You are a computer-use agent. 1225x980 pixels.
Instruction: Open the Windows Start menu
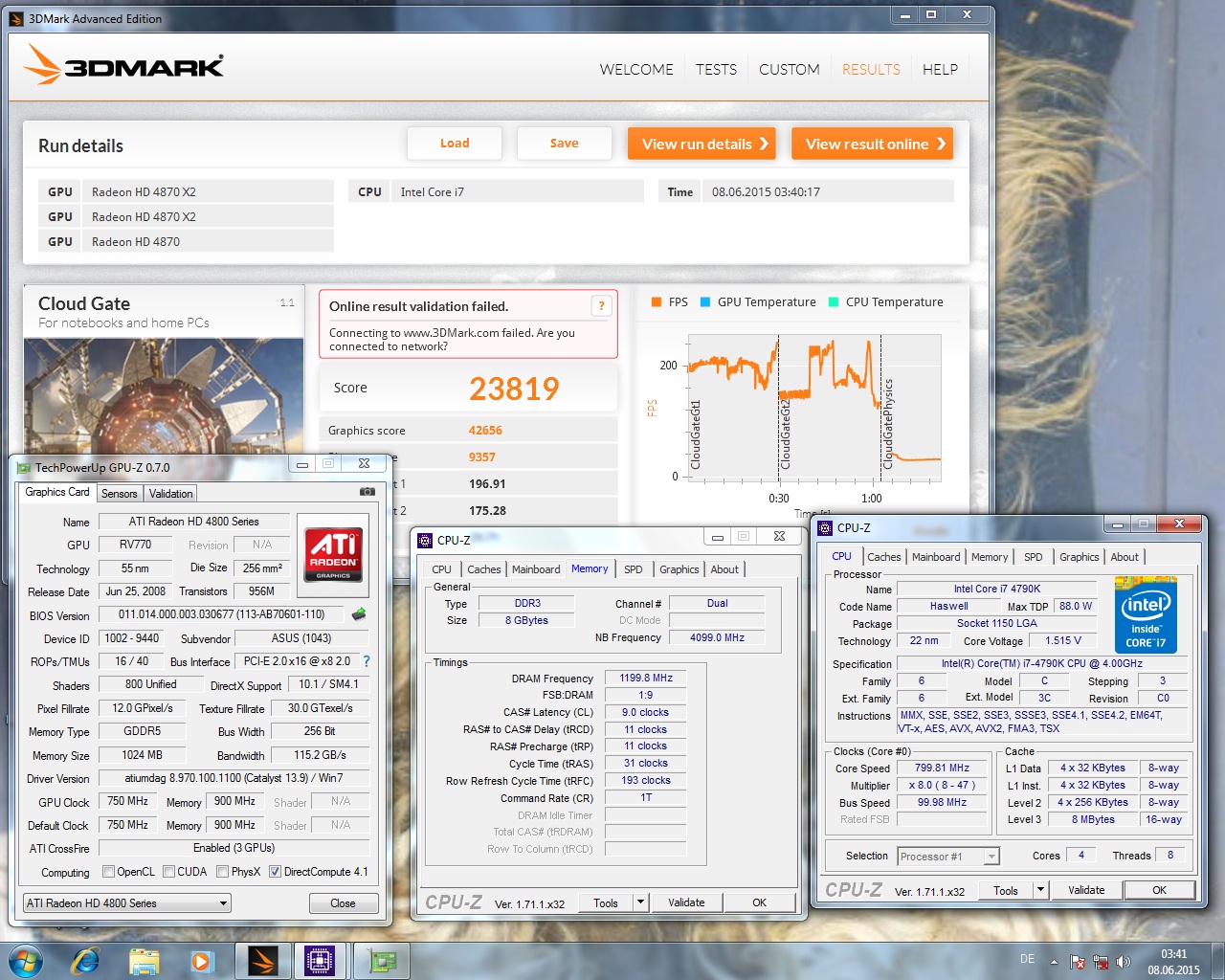[x=25, y=960]
